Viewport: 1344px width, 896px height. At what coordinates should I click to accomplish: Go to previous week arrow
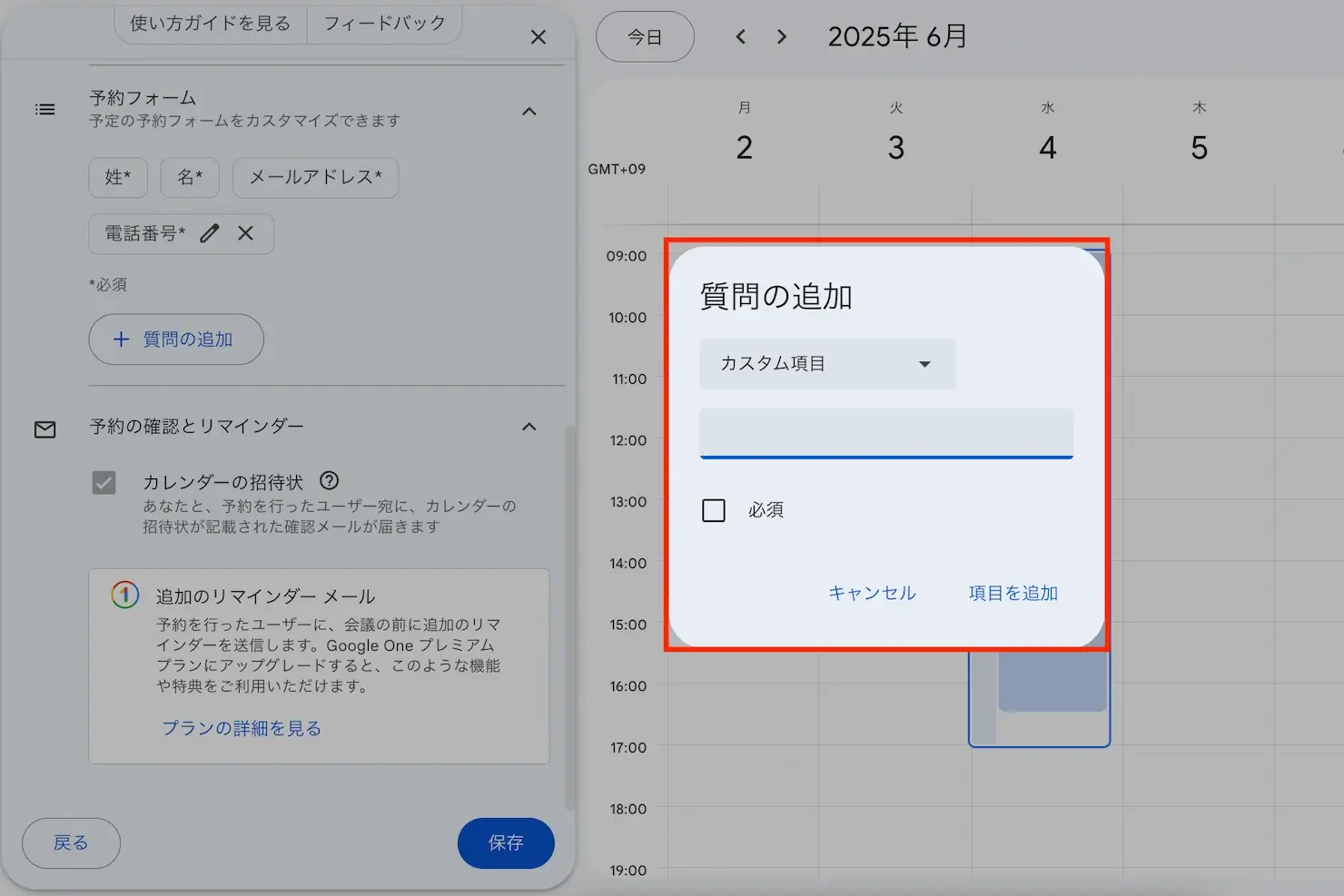coord(741,37)
